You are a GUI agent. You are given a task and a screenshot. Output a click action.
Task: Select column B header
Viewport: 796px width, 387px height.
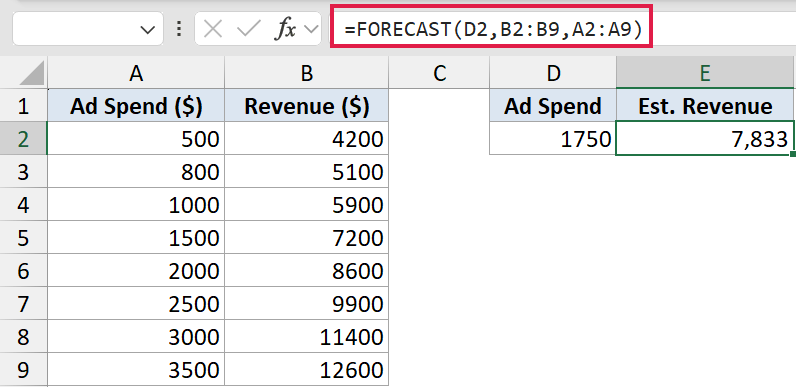click(x=307, y=73)
